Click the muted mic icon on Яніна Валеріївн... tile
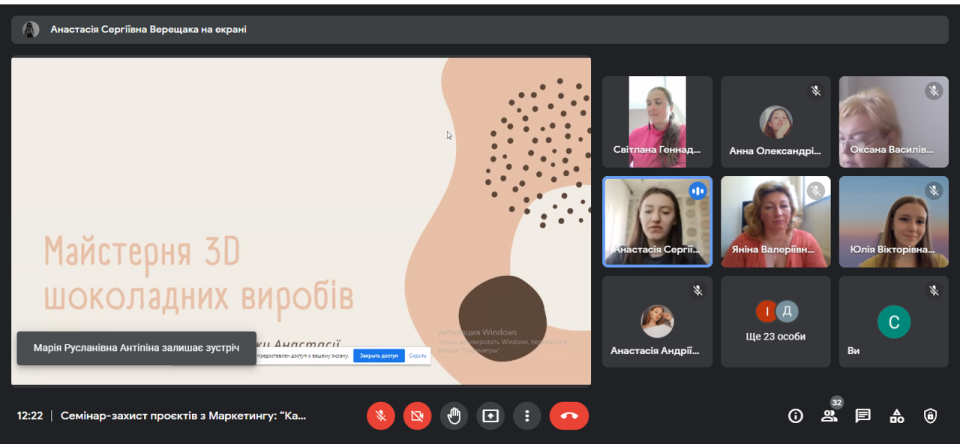The width and height of the screenshot is (960, 444). coord(816,191)
